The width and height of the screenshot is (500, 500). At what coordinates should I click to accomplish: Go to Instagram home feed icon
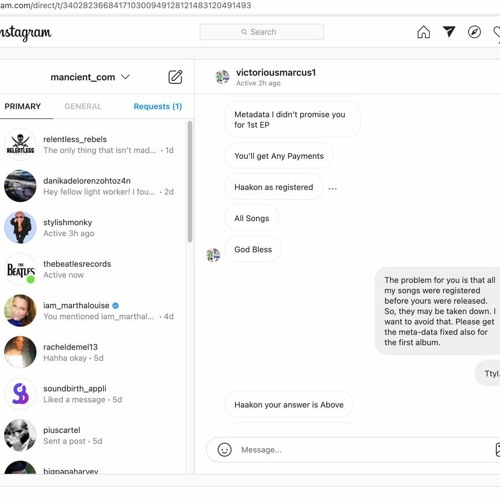click(x=423, y=32)
